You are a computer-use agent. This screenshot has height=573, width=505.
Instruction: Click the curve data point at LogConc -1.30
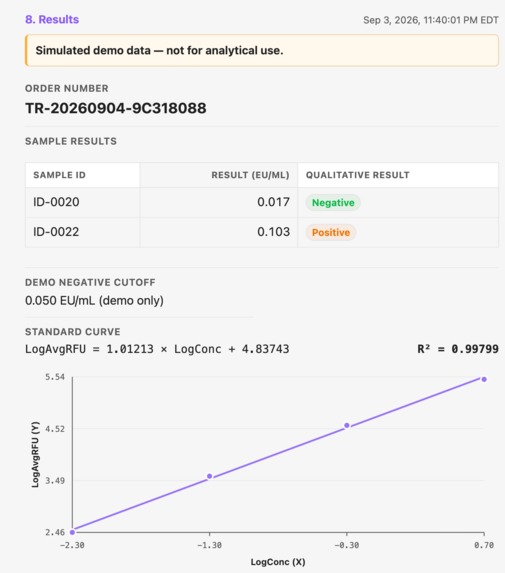[210, 476]
